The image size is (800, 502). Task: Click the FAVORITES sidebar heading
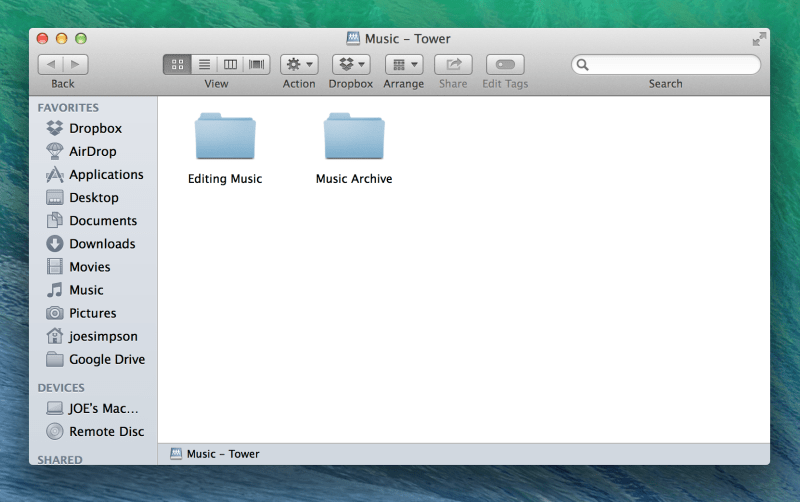point(68,108)
